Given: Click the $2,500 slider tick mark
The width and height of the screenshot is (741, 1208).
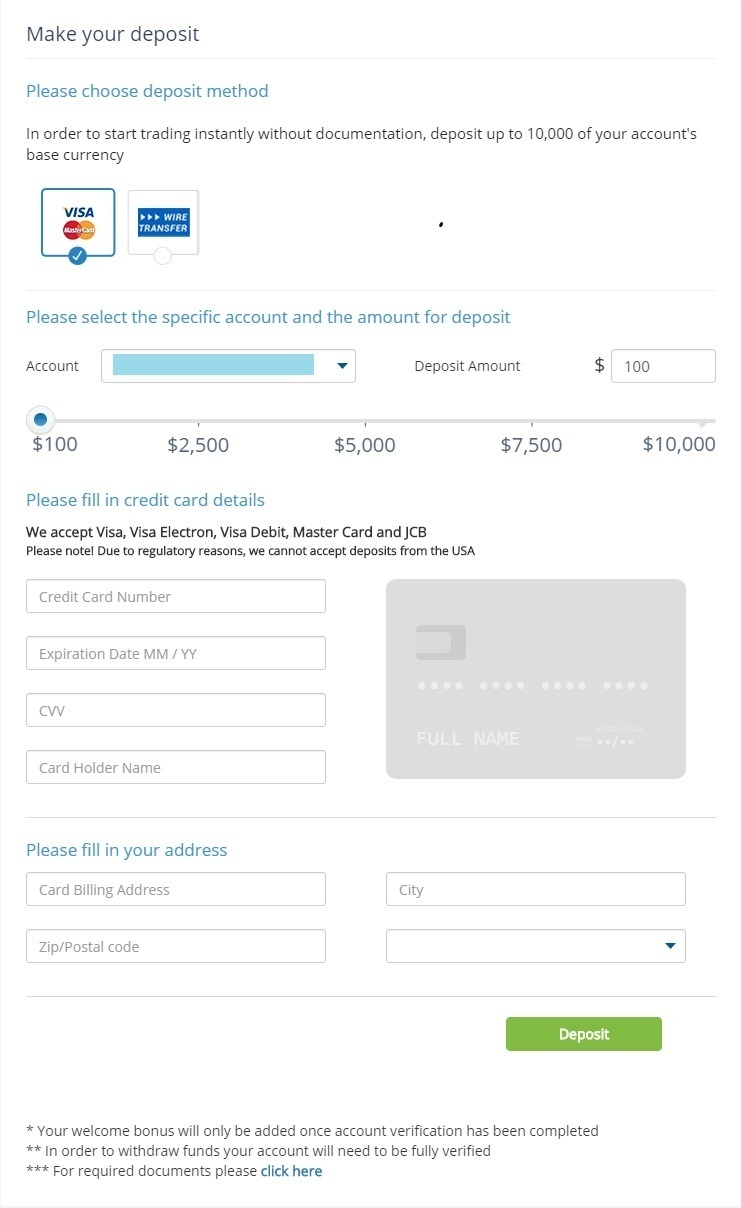Looking at the screenshot, I should tap(198, 422).
